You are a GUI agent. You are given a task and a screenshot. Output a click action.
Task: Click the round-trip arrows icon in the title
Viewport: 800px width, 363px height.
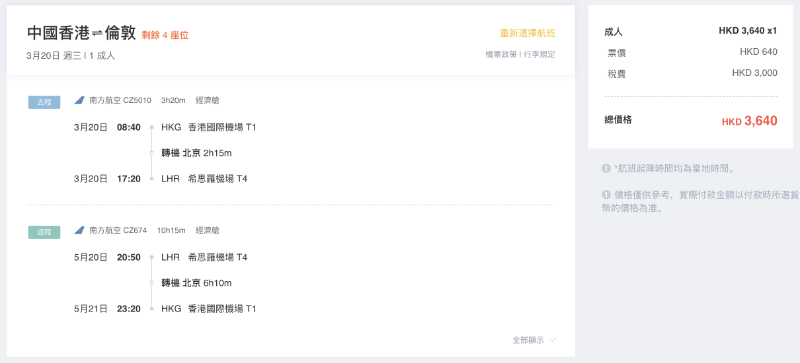point(97,34)
